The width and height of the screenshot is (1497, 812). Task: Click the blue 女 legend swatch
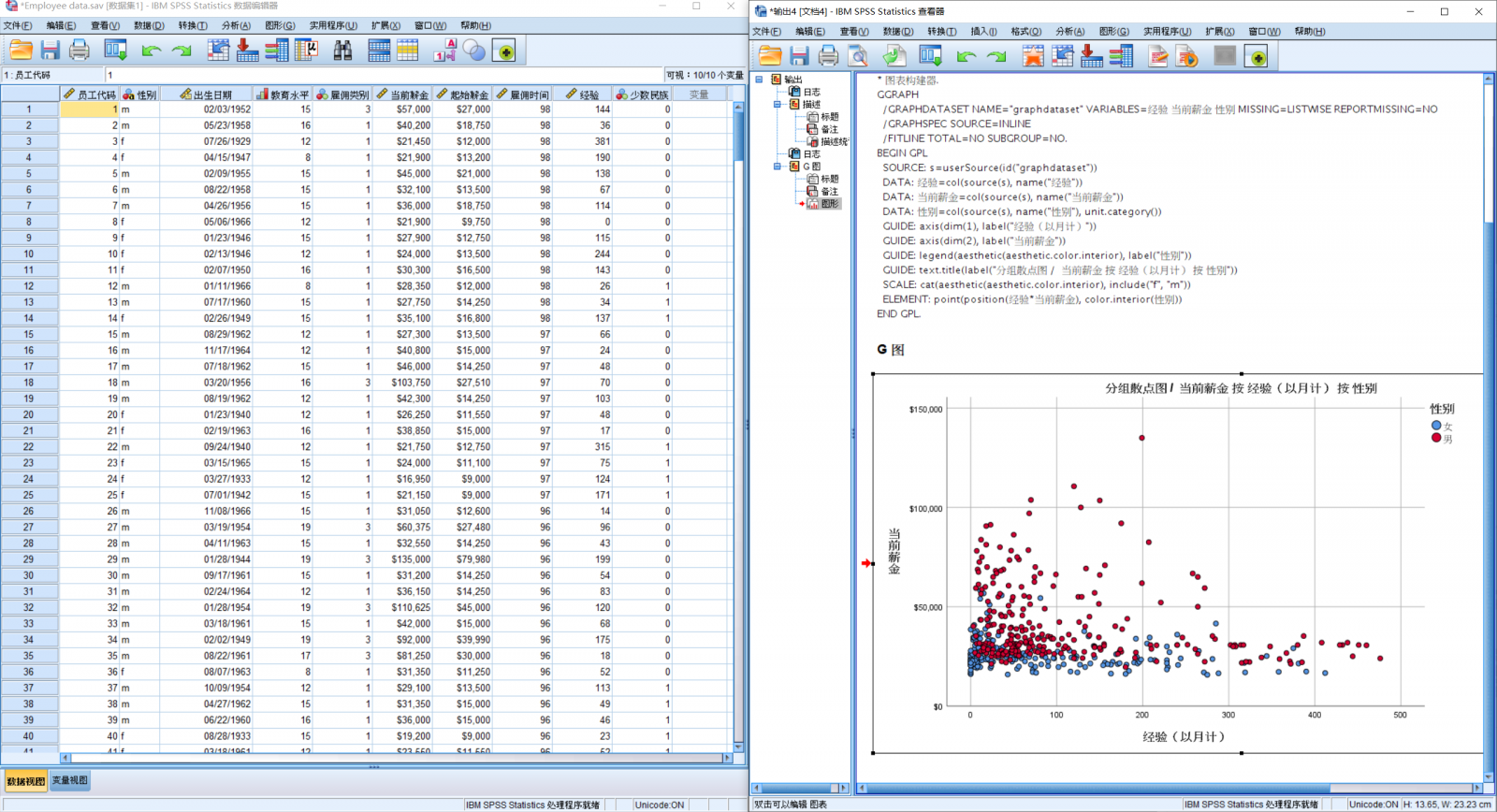pos(1436,426)
